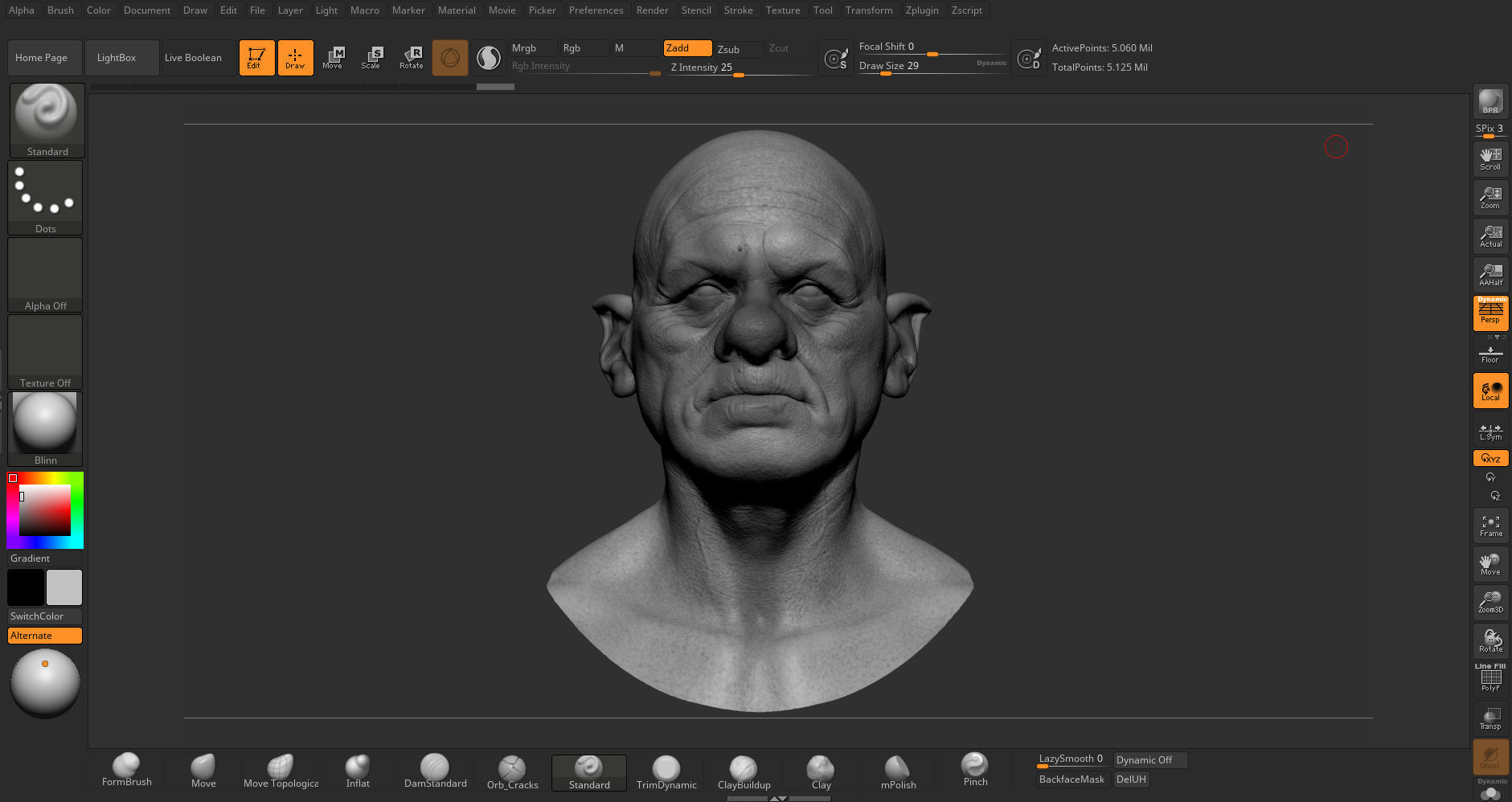Click the Gradient button
The width and height of the screenshot is (1512, 802).
(x=45, y=559)
